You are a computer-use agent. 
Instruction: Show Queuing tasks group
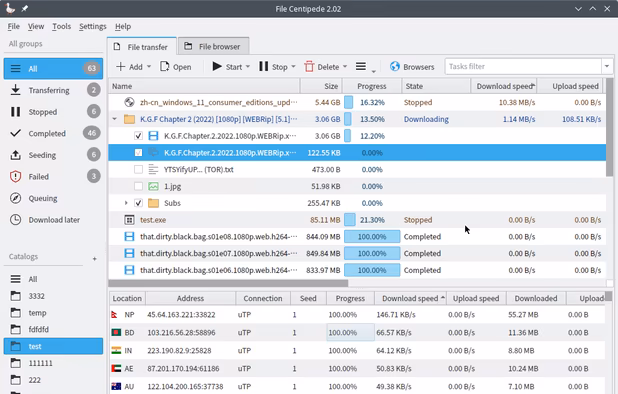click(x=53, y=198)
